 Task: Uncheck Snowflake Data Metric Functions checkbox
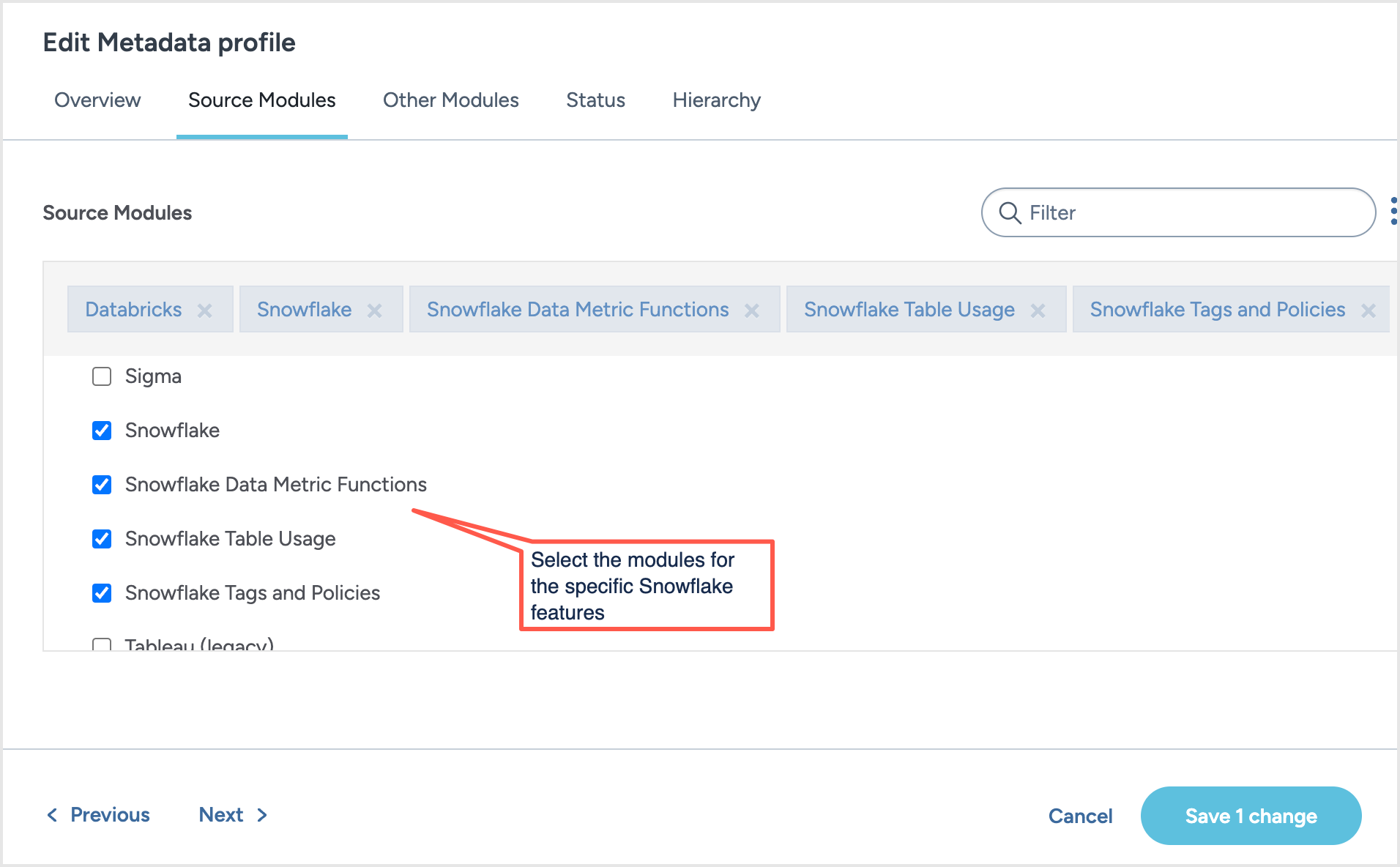(102, 485)
